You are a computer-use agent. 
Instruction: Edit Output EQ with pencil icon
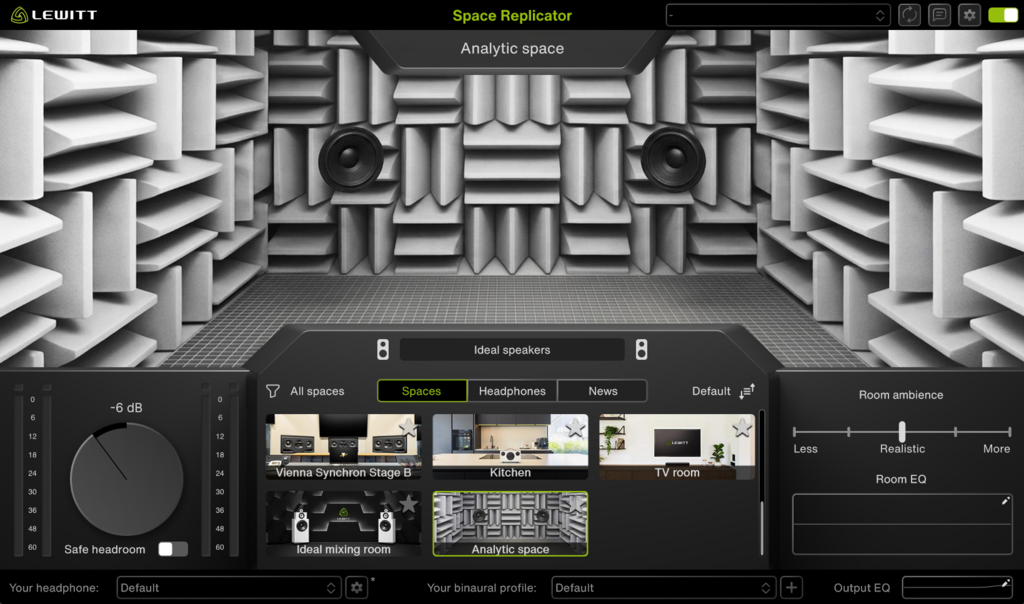(x=1006, y=583)
